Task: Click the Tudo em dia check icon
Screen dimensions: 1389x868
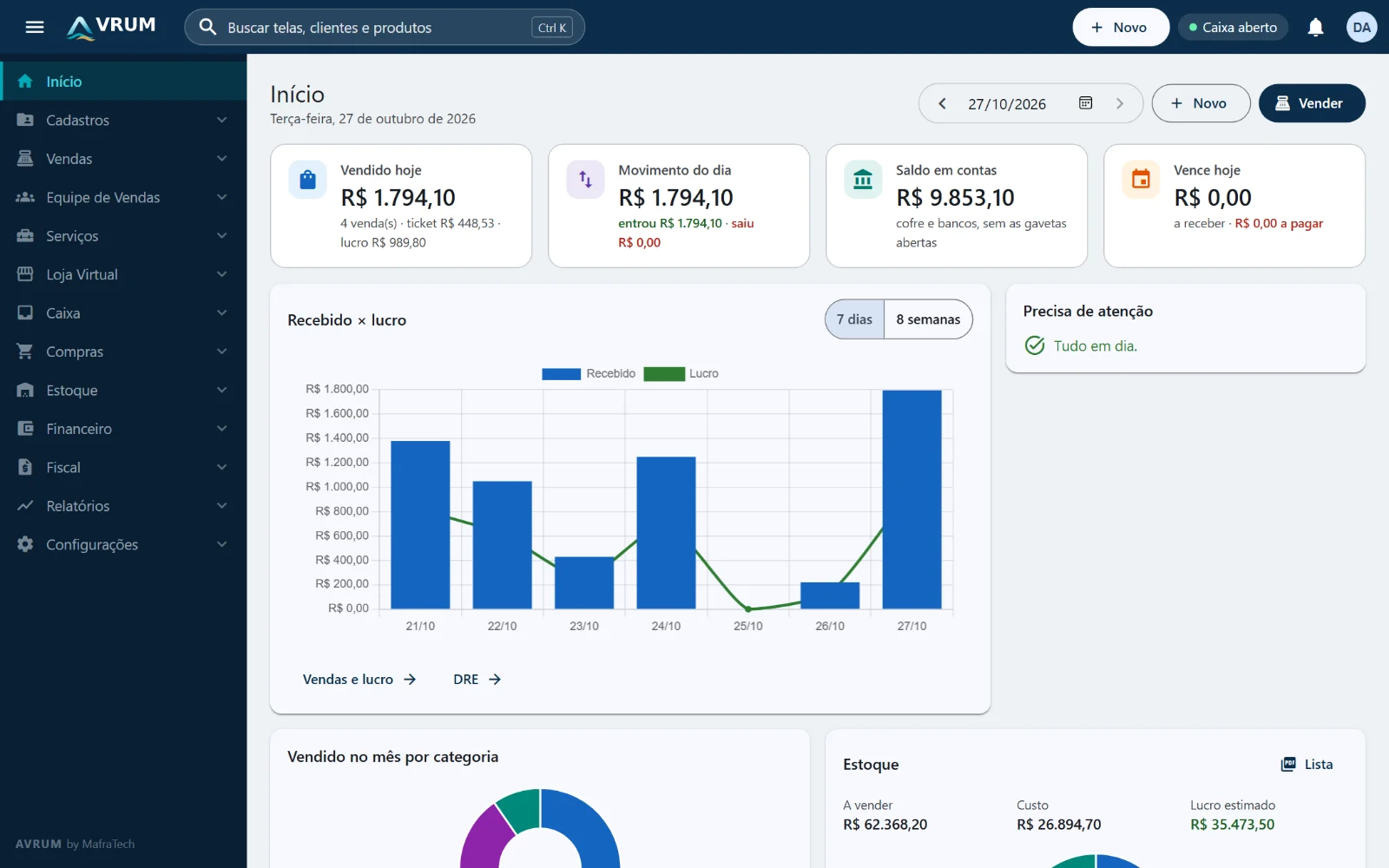Action: 1035,345
